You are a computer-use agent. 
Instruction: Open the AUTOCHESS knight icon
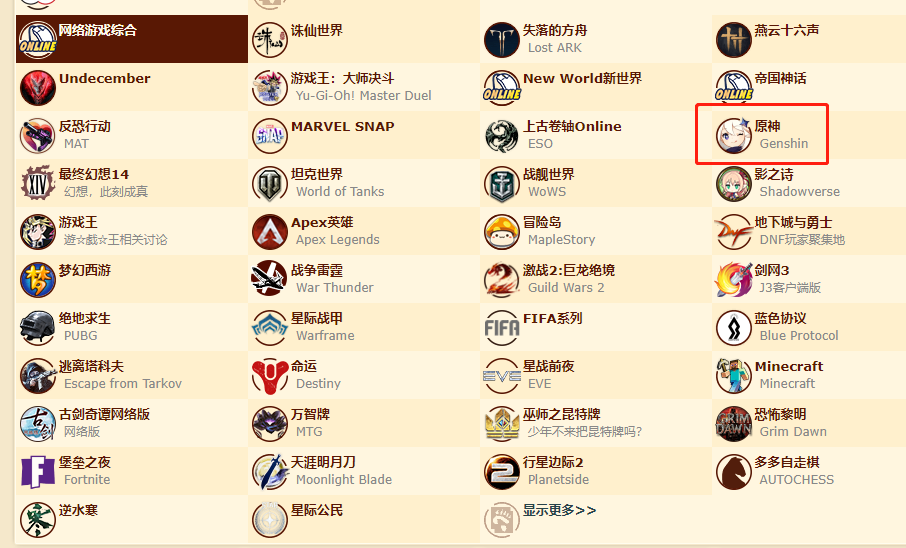pyautogui.click(x=733, y=471)
